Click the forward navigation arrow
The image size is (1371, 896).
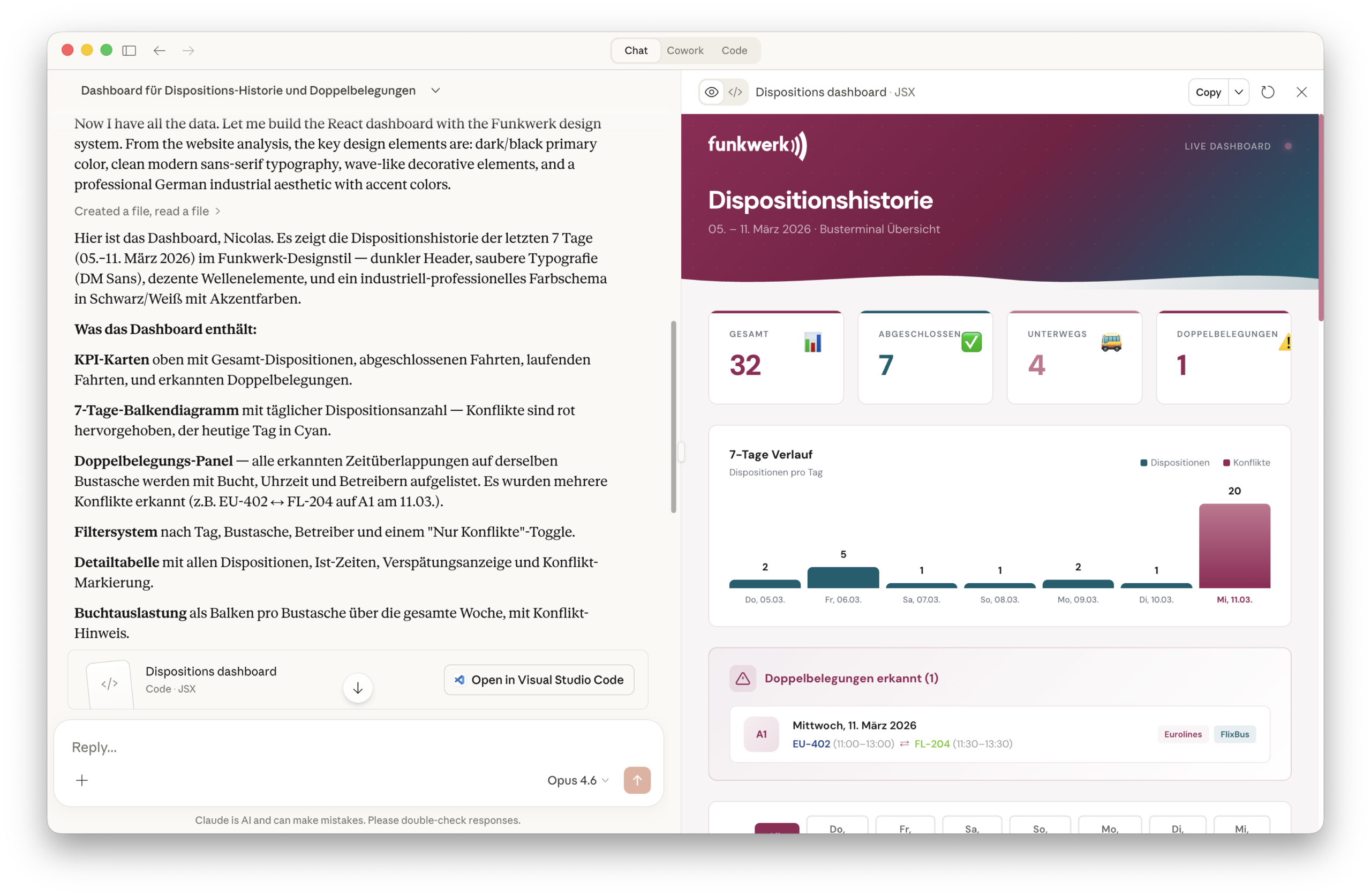[189, 51]
